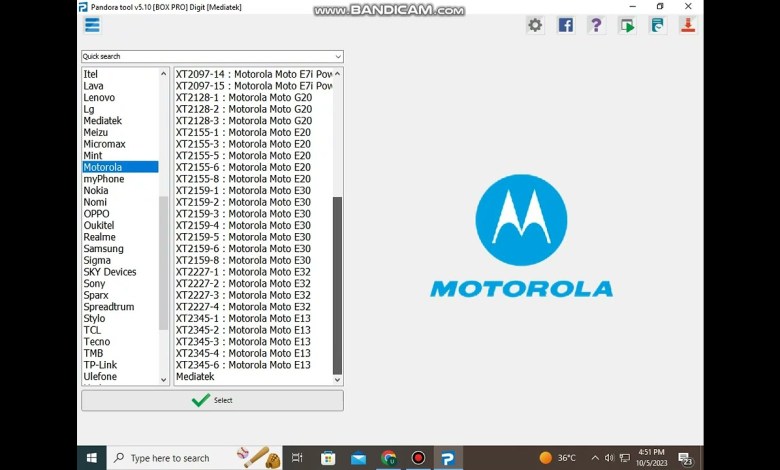Screen dimensions: 780x470
Task: Click the brand list scroll-down arrow
Action: 163,379
